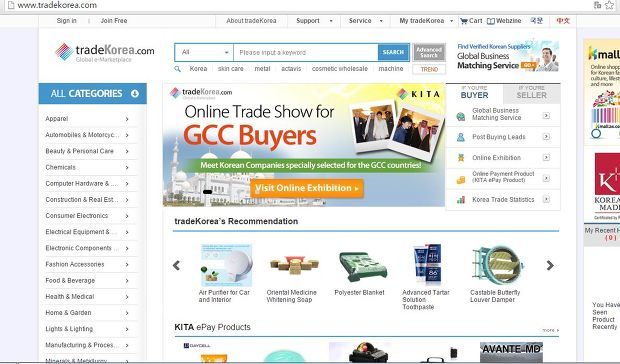The image size is (620, 364).
Task: Click the Advanced Search button
Action: tap(429, 52)
